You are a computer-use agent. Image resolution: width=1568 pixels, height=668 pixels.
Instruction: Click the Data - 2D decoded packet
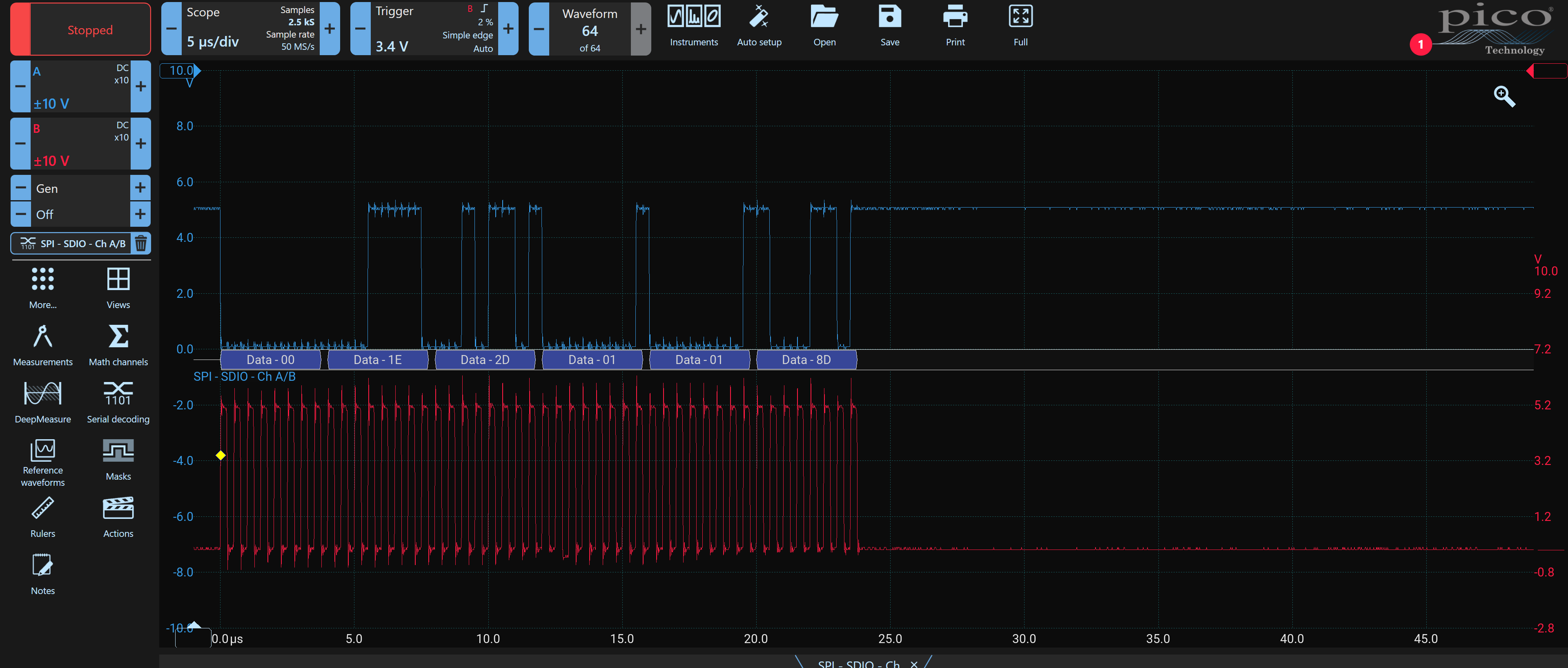tap(485, 359)
